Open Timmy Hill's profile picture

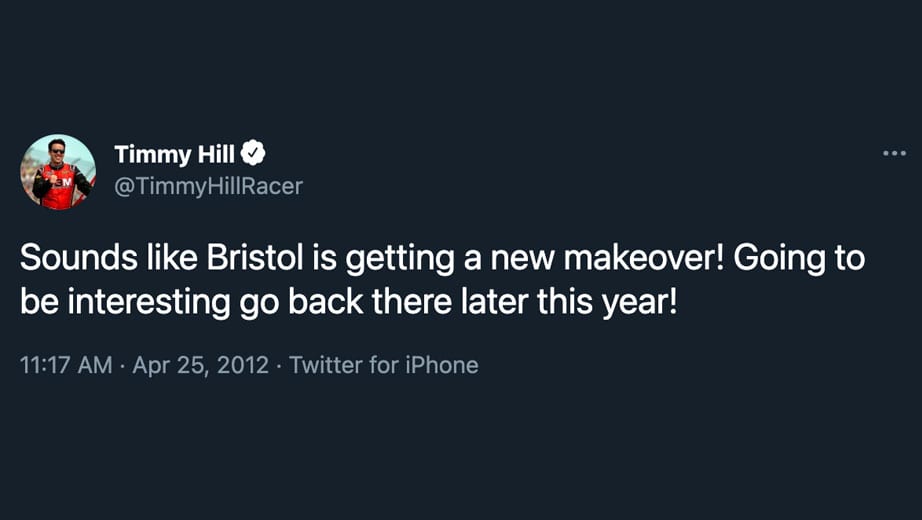(58, 172)
